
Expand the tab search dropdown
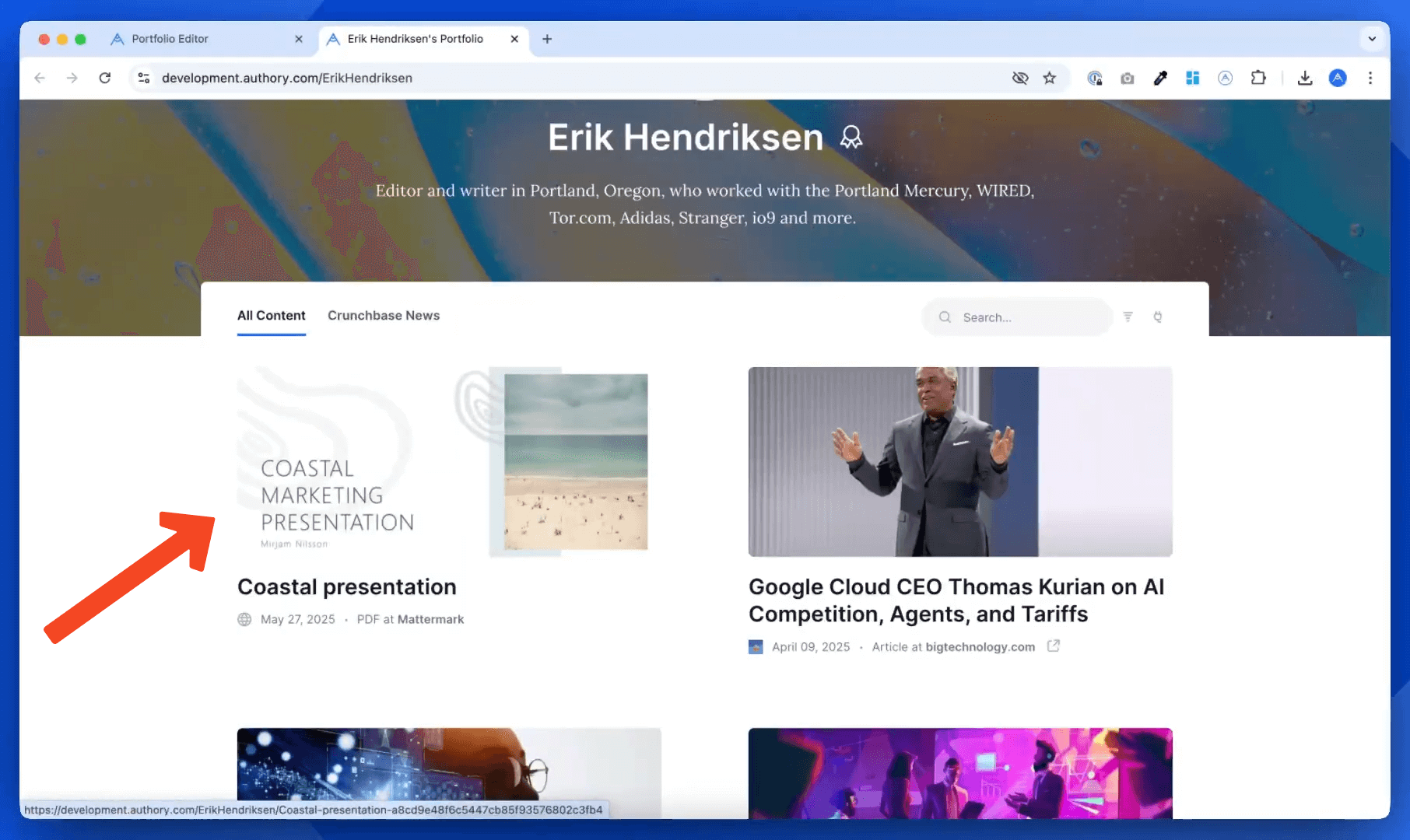tap(1372, 39)
